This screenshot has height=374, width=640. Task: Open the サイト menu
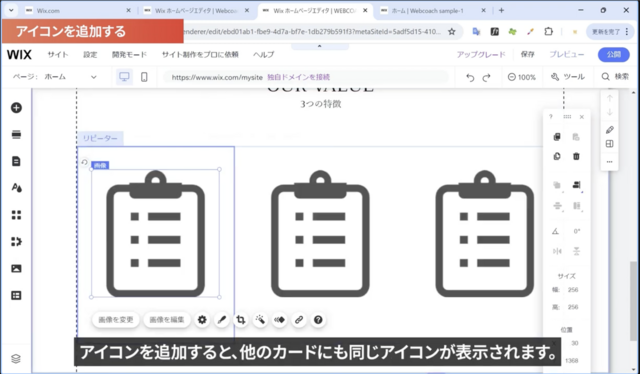pyautogui.click(x=58, y=54)
